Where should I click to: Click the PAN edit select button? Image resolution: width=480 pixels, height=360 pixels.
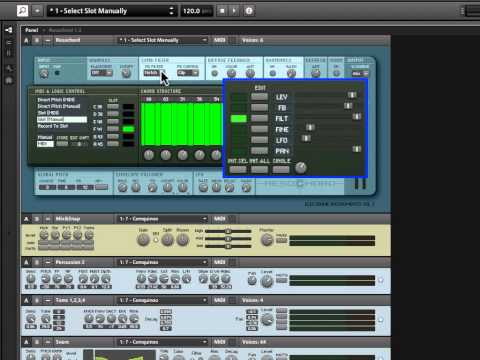[x=259, y=150]
